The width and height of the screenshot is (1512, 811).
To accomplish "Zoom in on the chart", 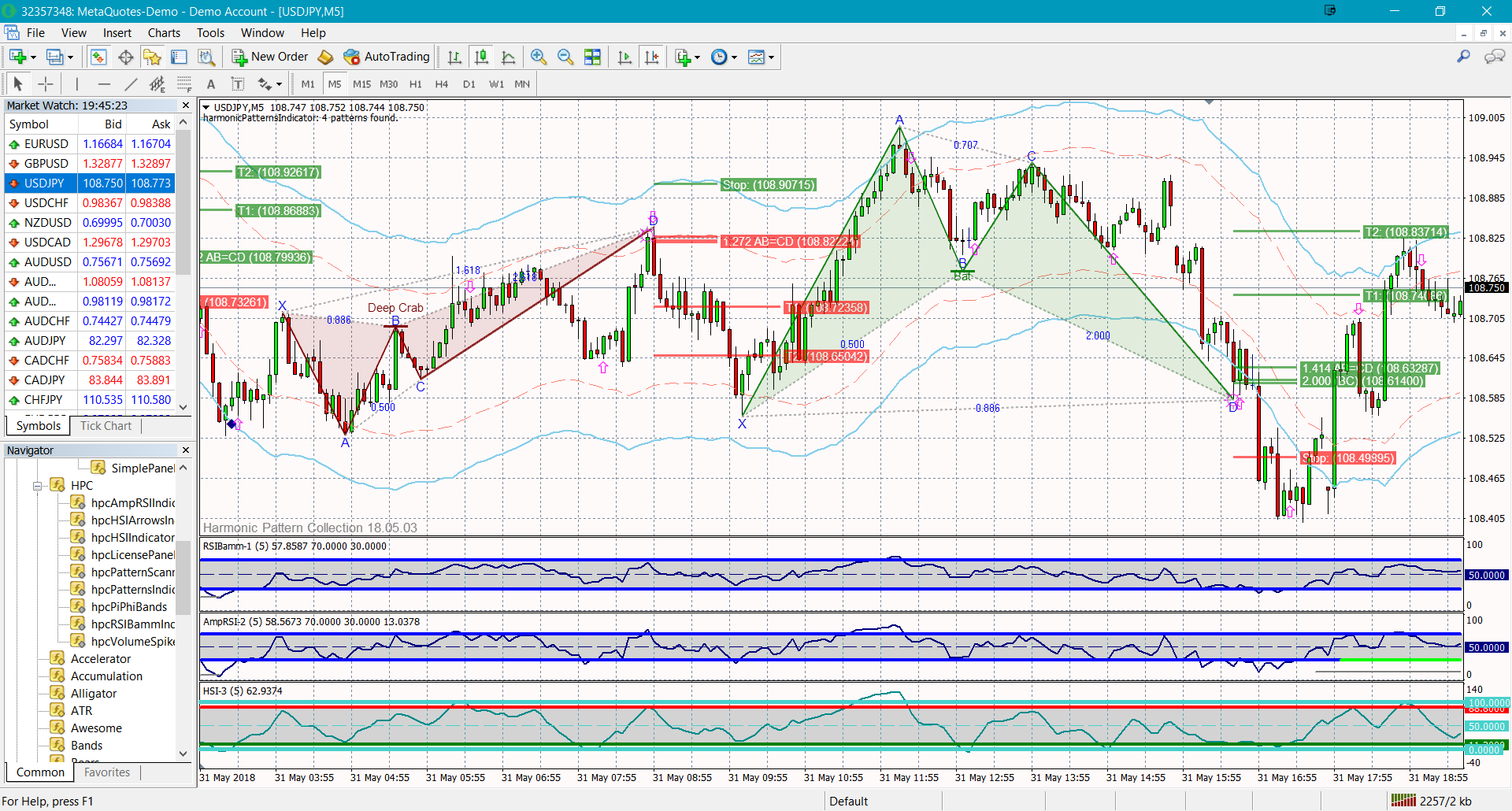I will 539,57.
